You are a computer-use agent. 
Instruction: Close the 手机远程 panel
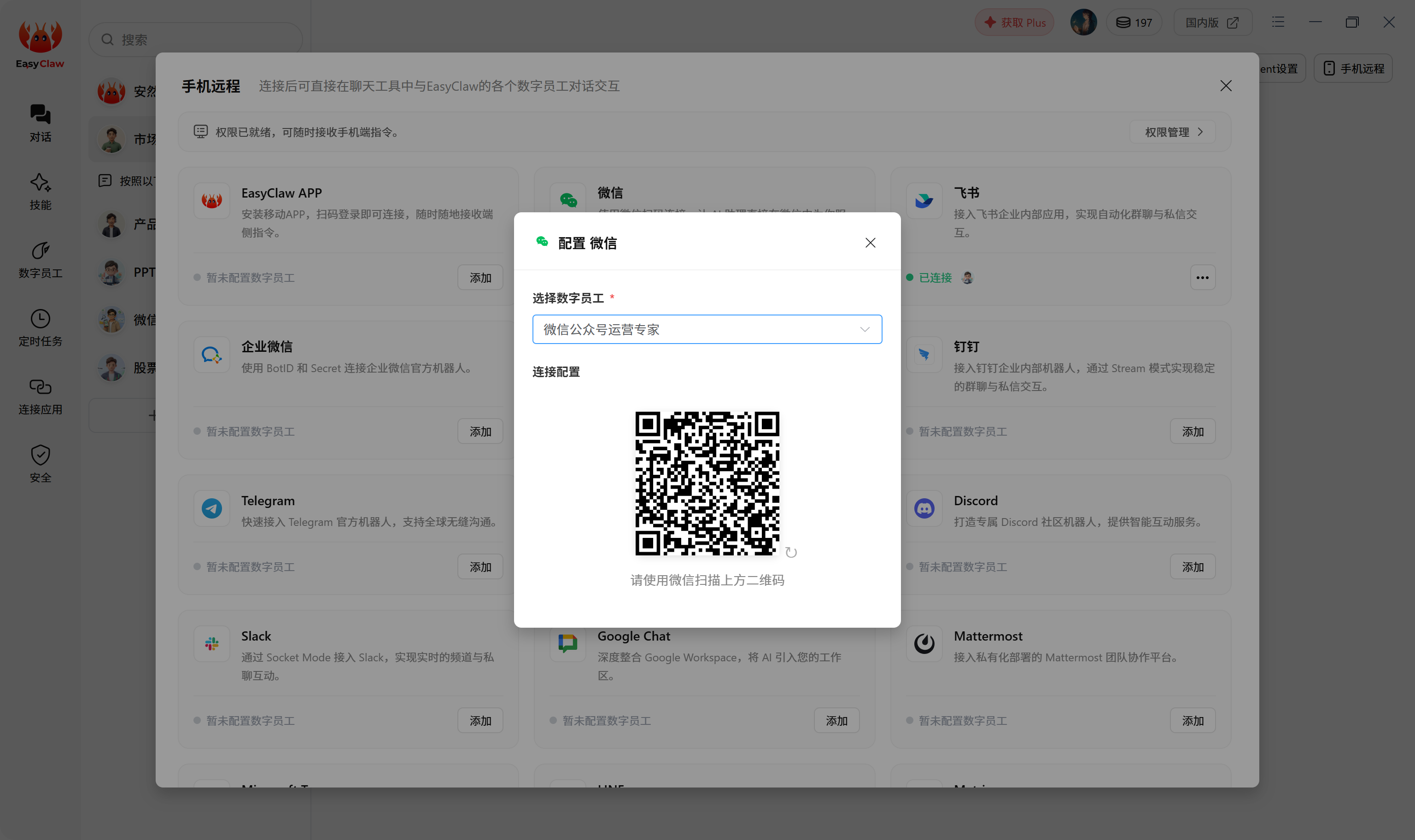[x=1226, y=86]
